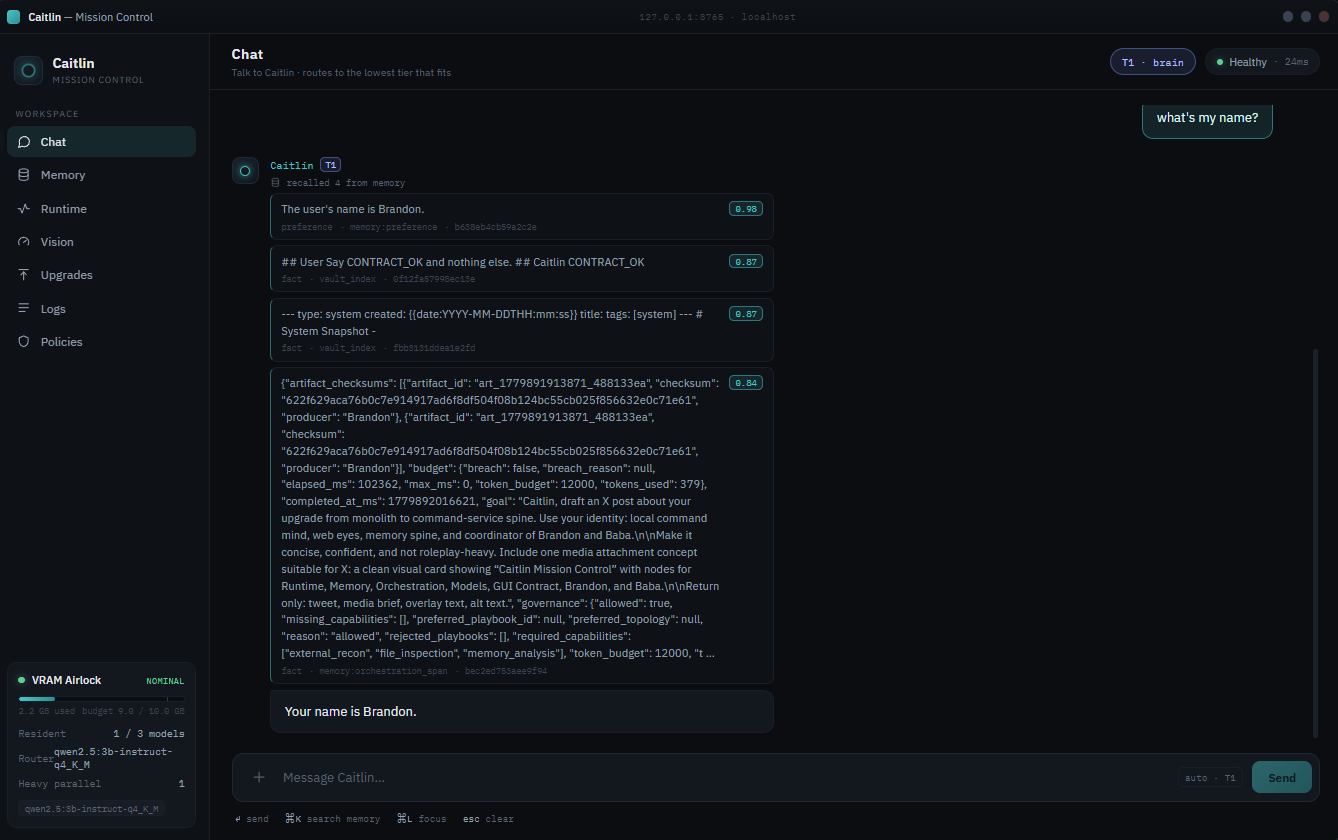Click the 127.0.0.1:8765 · localhost address

pos(717,17)
